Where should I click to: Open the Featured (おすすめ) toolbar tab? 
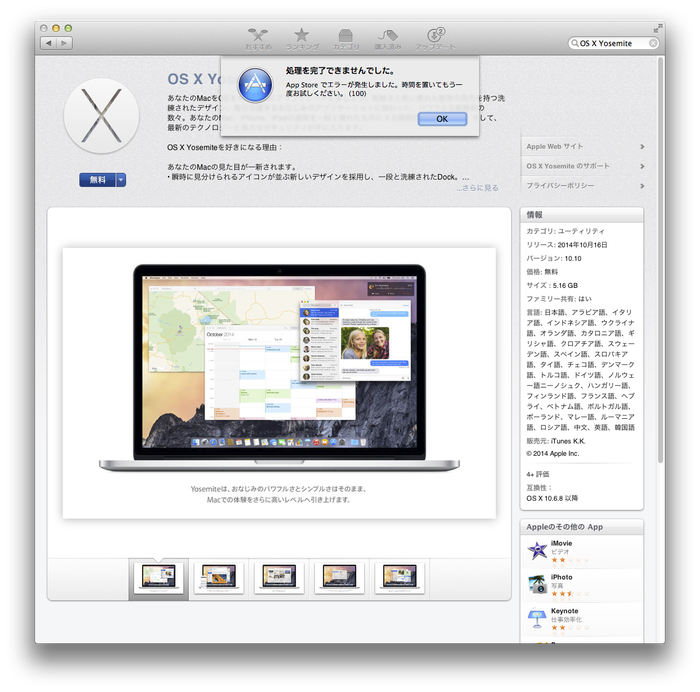(258, 39)
